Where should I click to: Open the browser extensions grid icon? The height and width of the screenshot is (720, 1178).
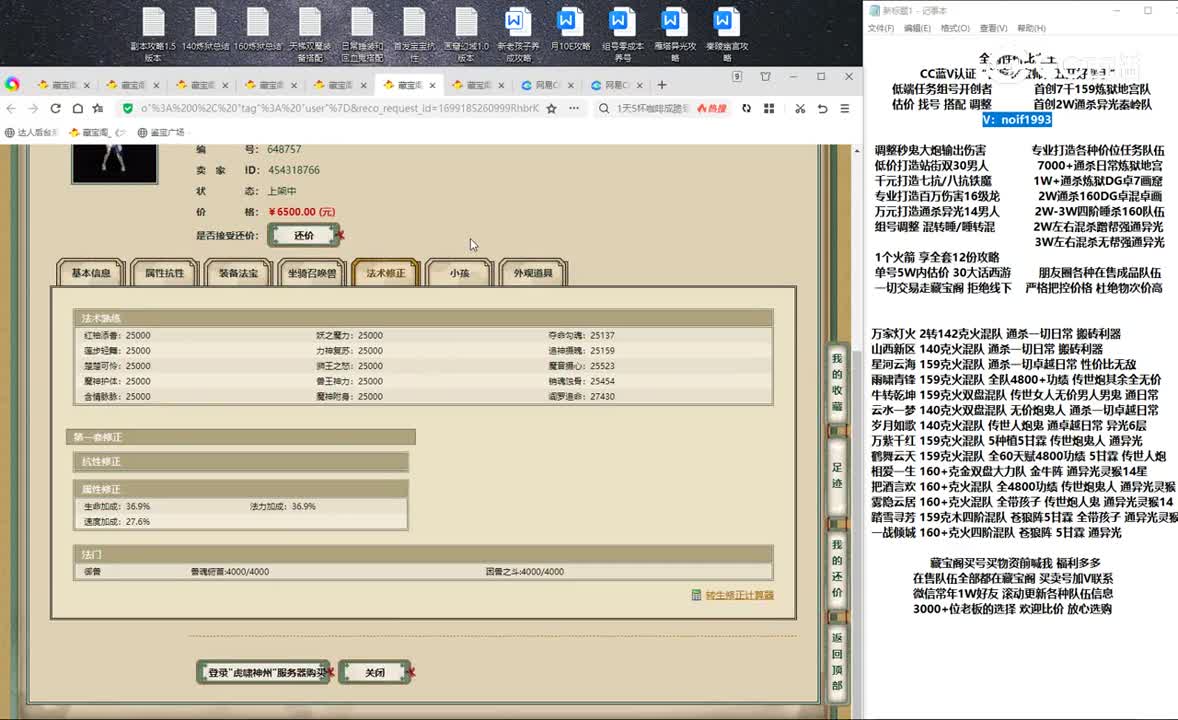pyautogui.click(x=769, y=108)
